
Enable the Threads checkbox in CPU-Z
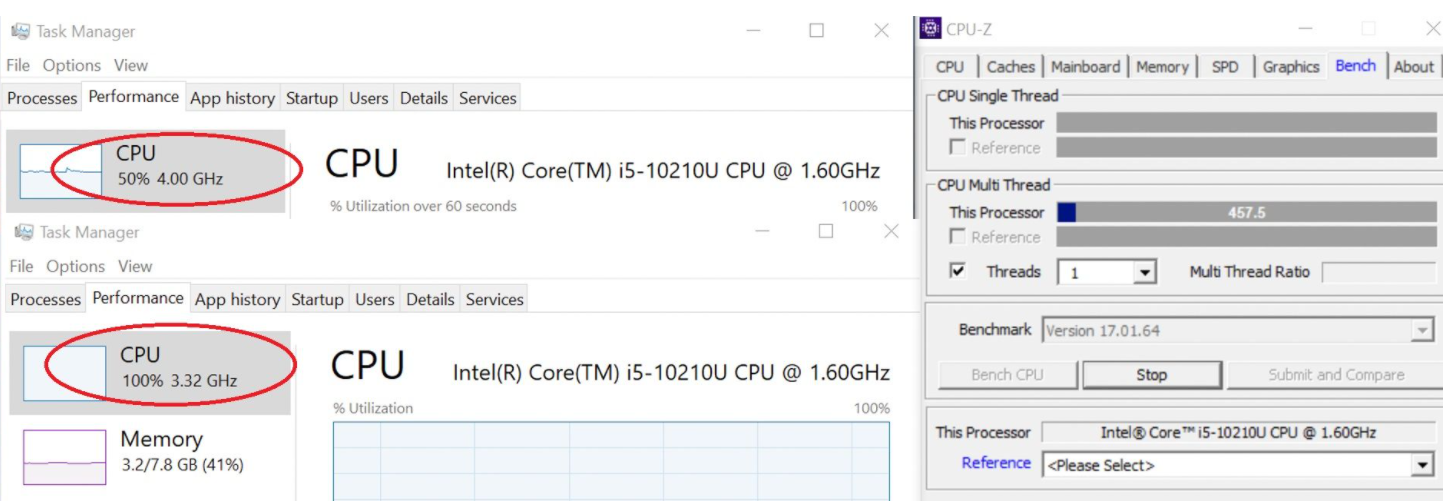tap(958, 271)
